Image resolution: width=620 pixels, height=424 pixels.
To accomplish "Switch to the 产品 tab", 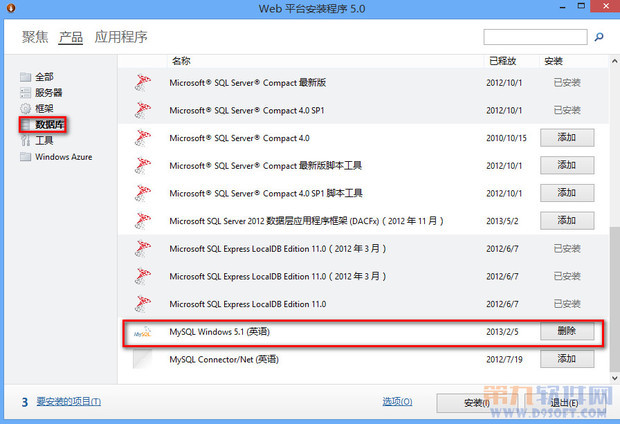I will coord(71,37).
